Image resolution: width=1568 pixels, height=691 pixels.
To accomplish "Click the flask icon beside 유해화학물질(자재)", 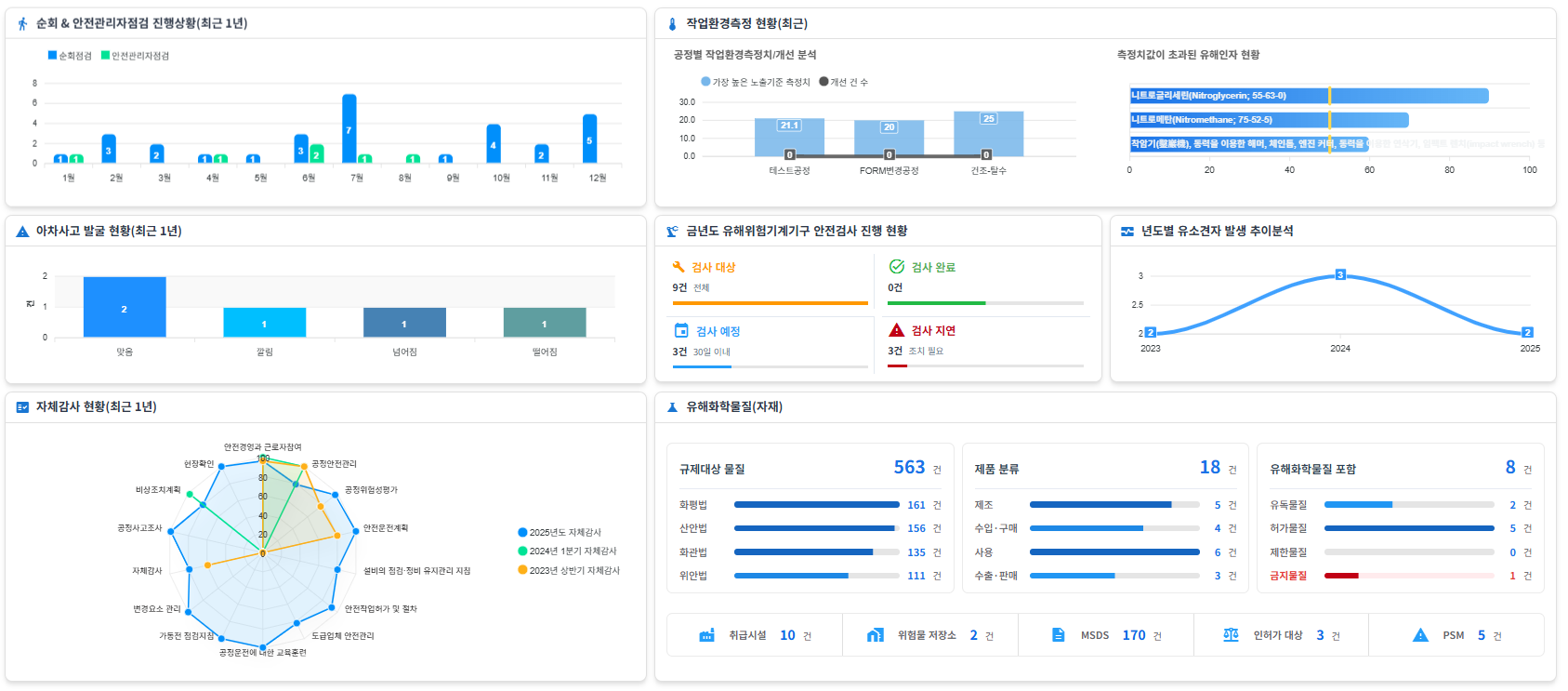I will coord(672,407).
